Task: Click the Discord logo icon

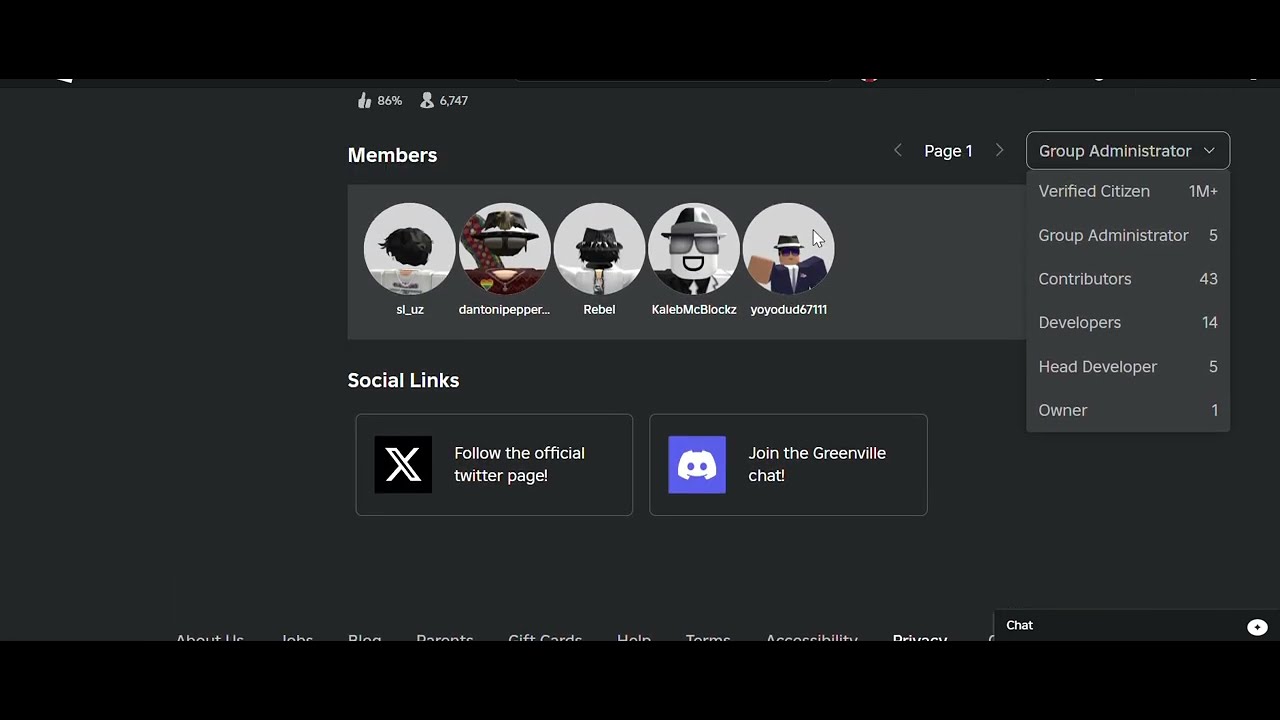Action: 697,465
